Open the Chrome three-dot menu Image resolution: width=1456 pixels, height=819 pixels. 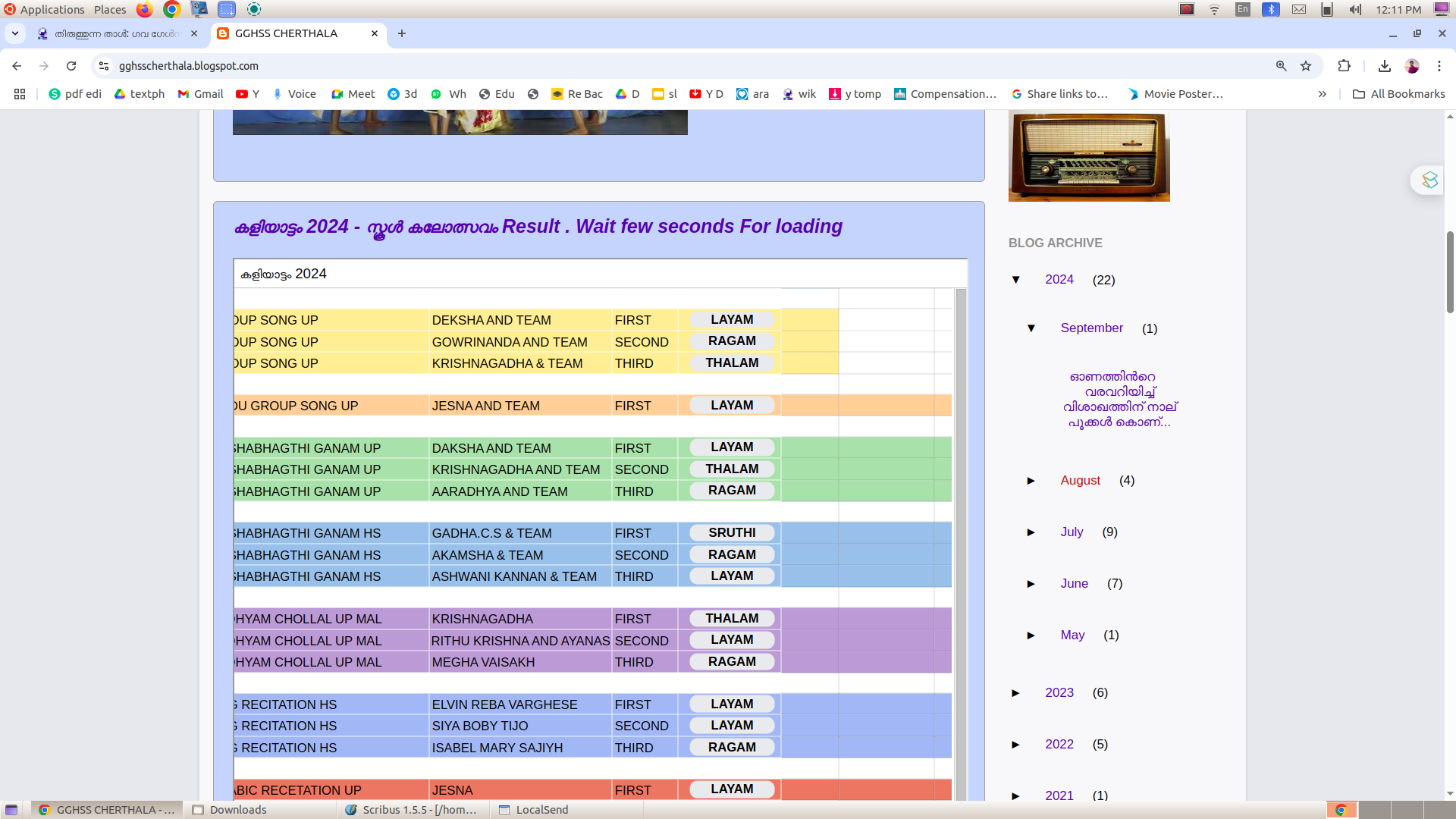pyautogui.click(x=1439, y=66)
